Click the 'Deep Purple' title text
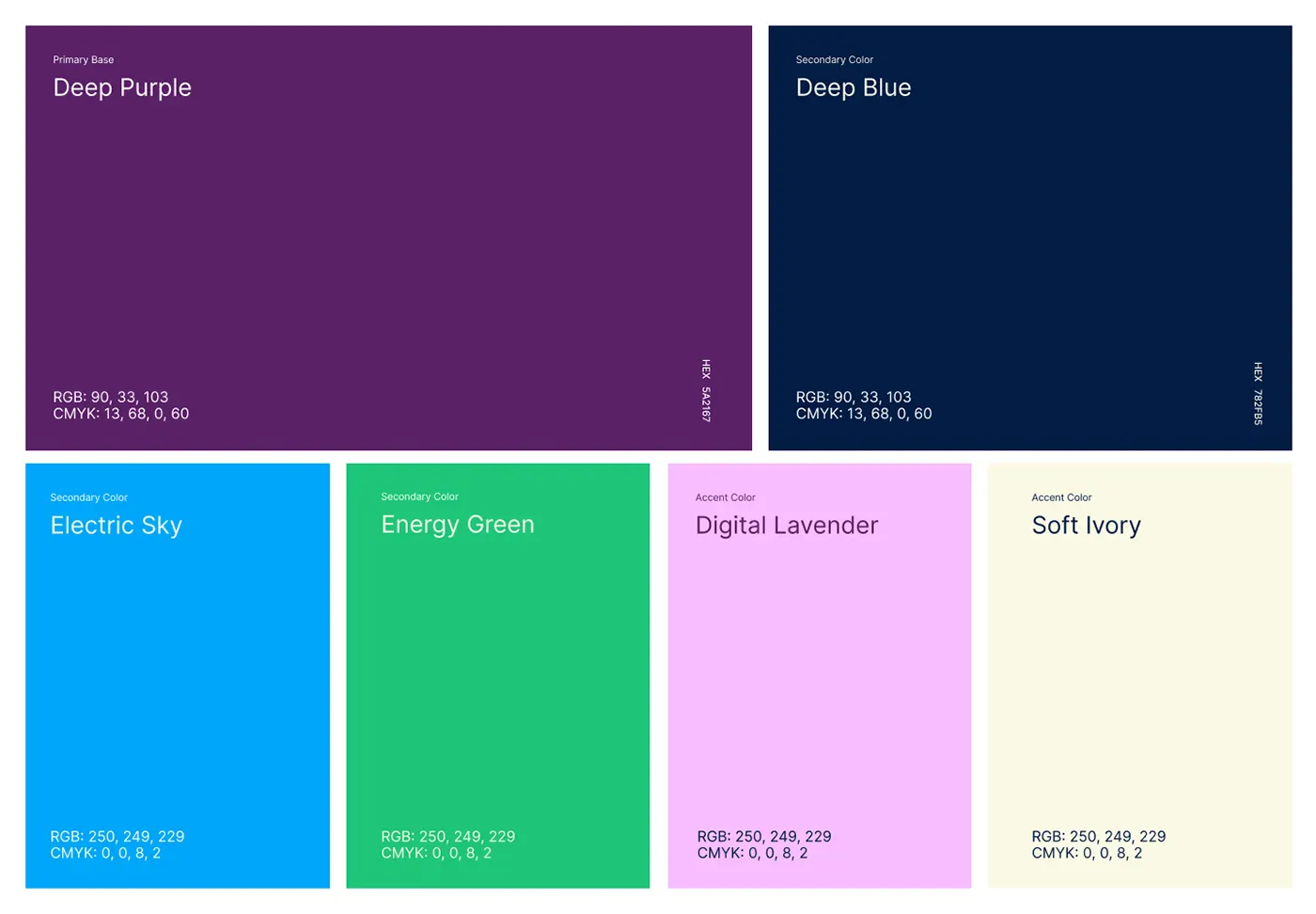1316x914 pixels. [122, 87]
